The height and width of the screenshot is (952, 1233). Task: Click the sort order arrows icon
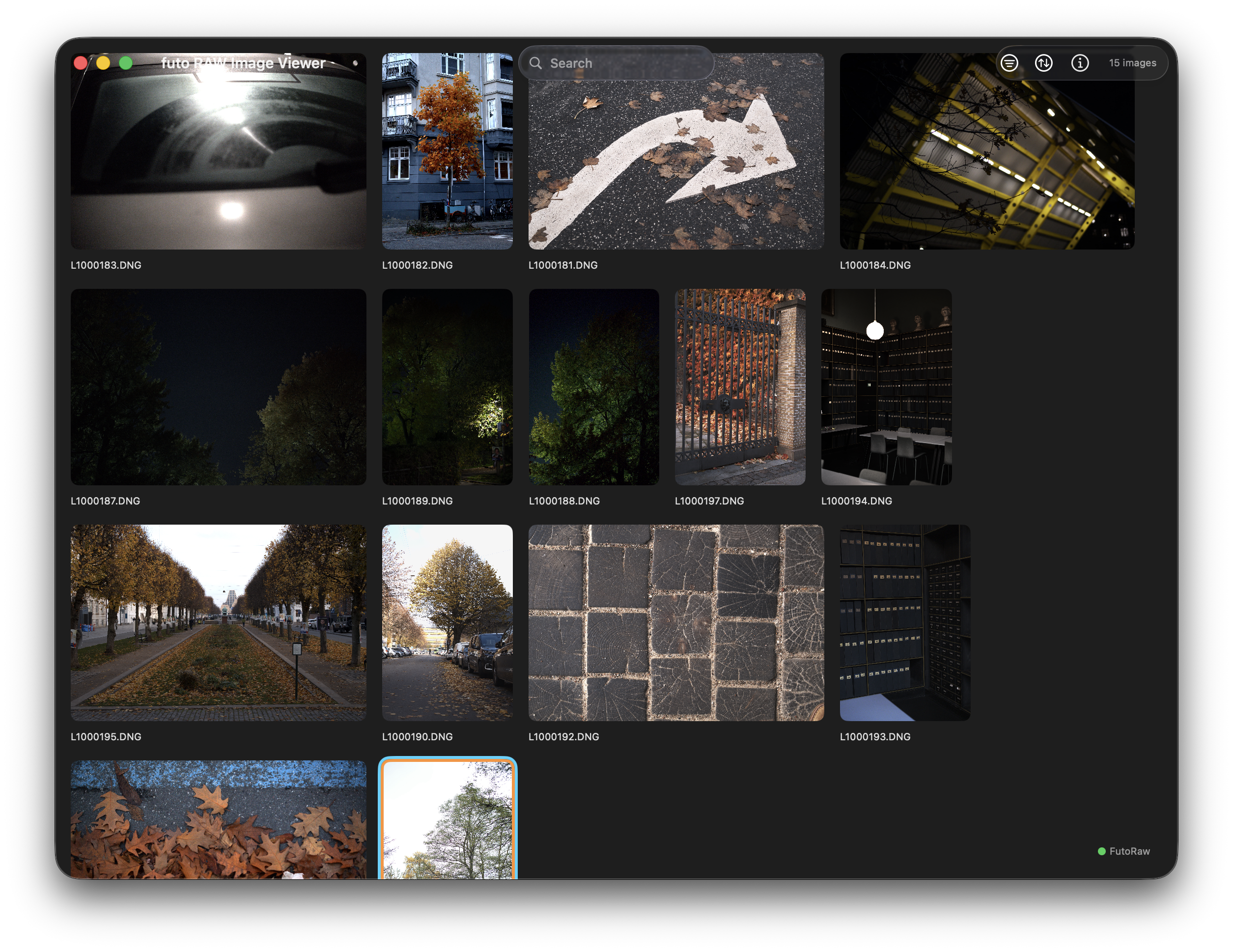pos(1043,63)
